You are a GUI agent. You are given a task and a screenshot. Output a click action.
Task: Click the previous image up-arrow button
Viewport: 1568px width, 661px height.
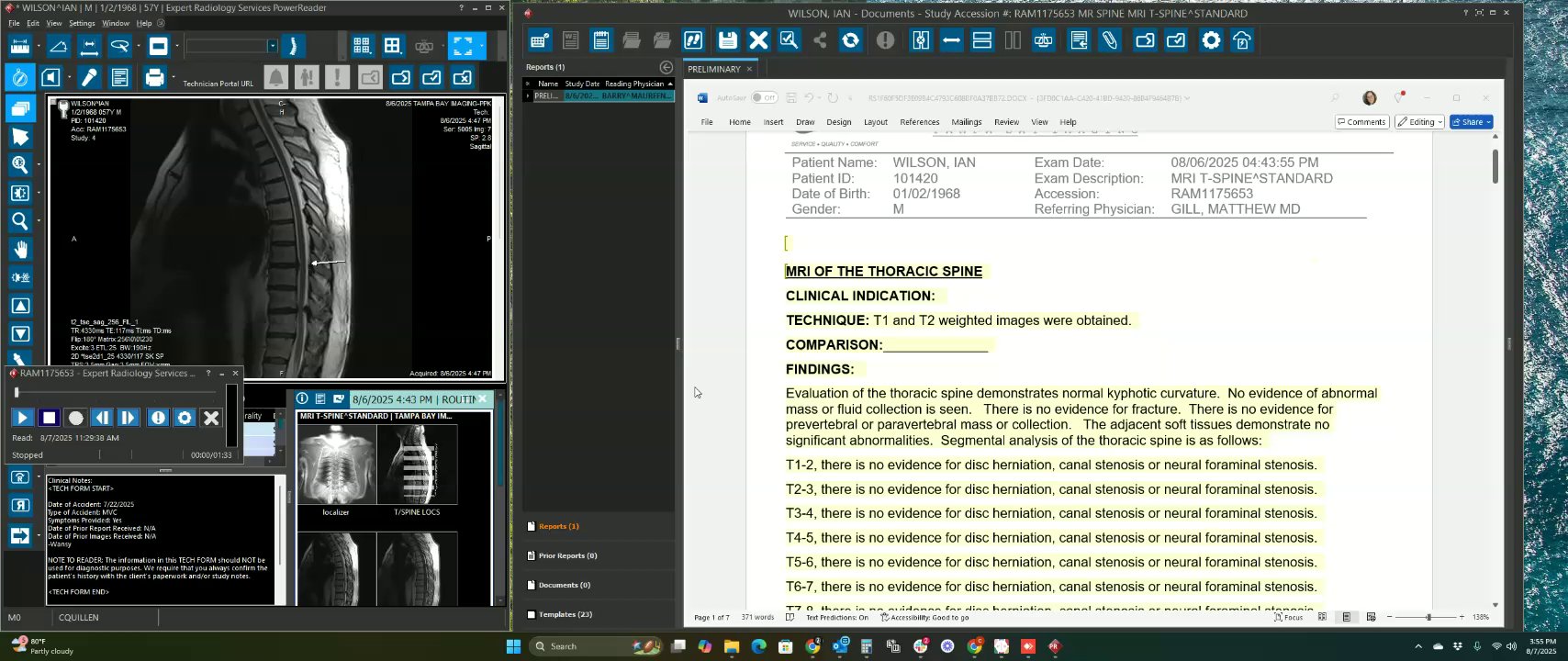19,306
